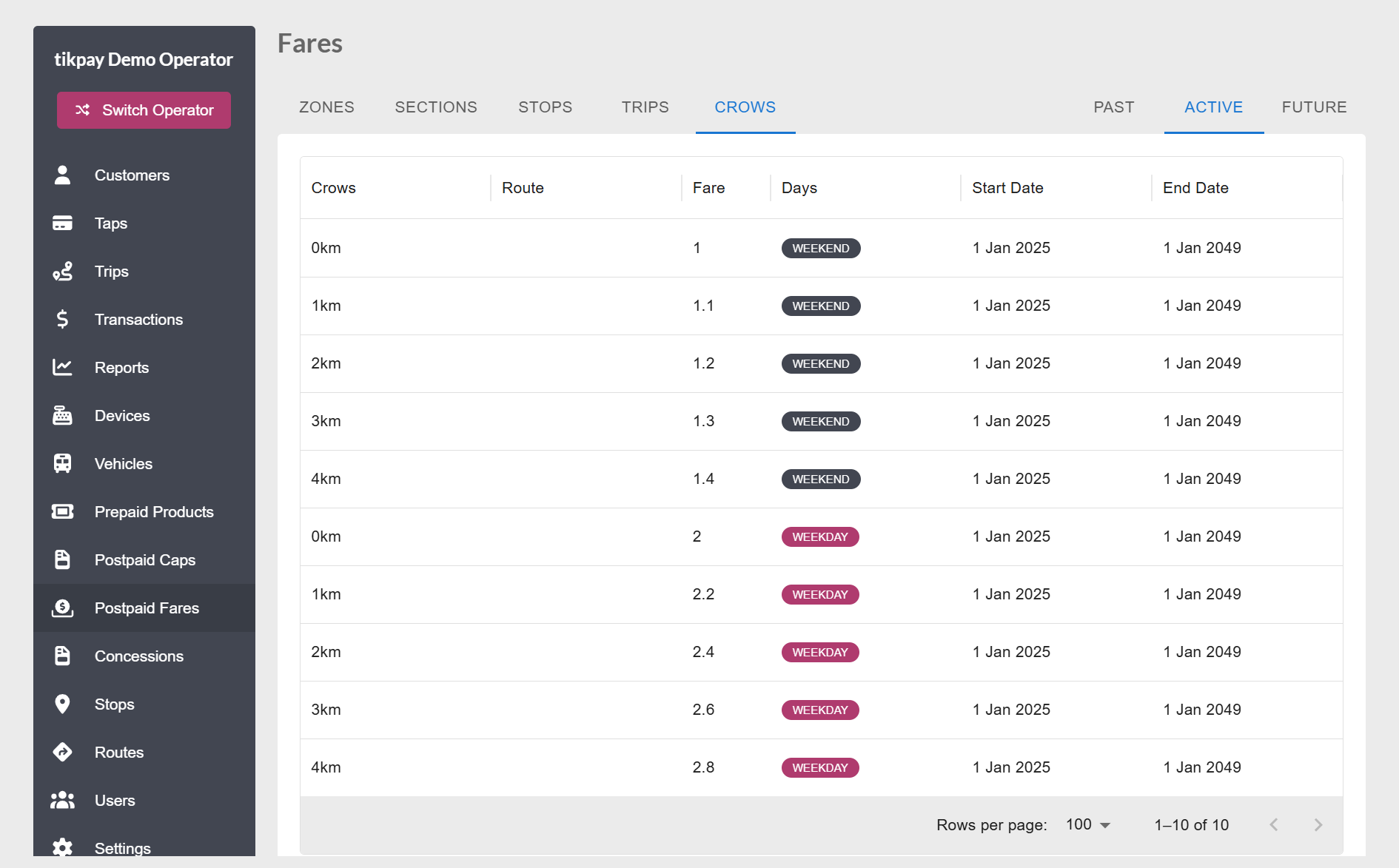This screenshot has height=868, width=1399.
Task: Click the Stops map pin icon
Action: [x=63, y=704]
